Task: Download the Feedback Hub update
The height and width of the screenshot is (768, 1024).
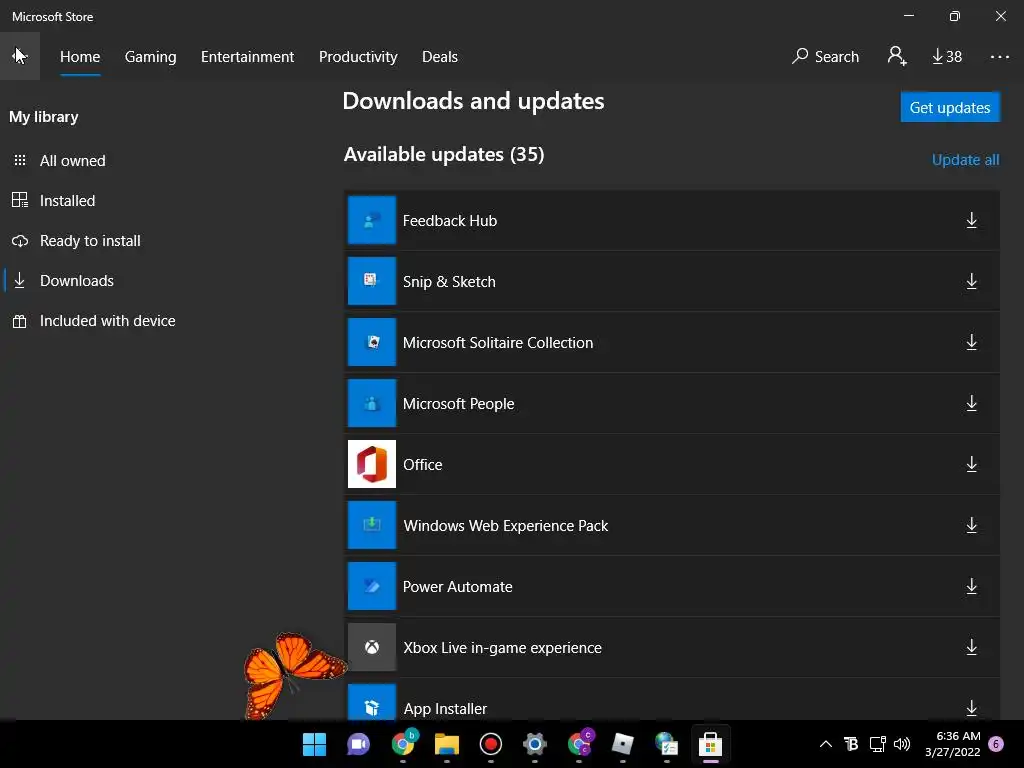Action: (971, 221)
